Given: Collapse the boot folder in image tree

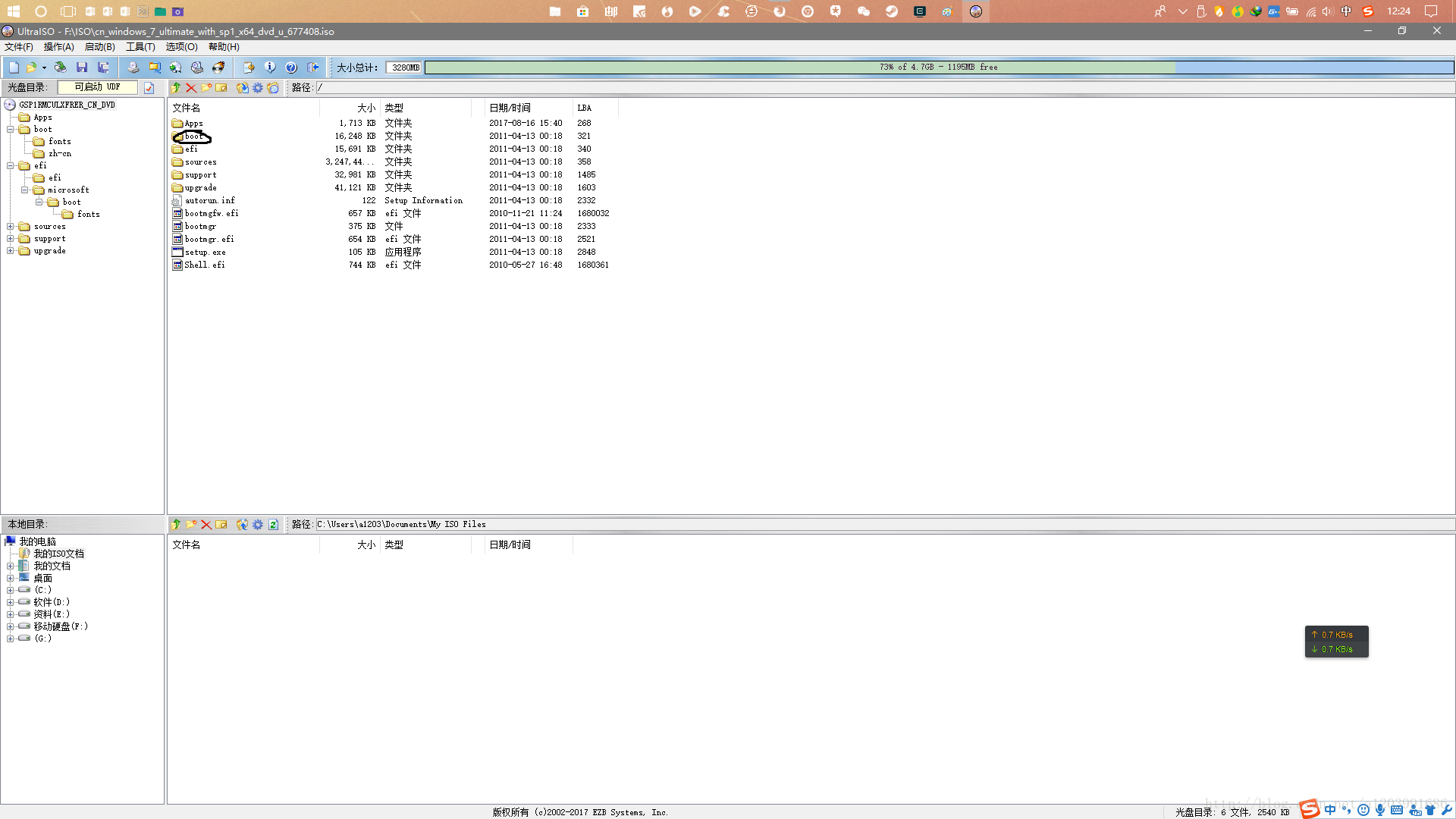Looking at the screenshot, I should pyautogui.click(x=11, y=130).
